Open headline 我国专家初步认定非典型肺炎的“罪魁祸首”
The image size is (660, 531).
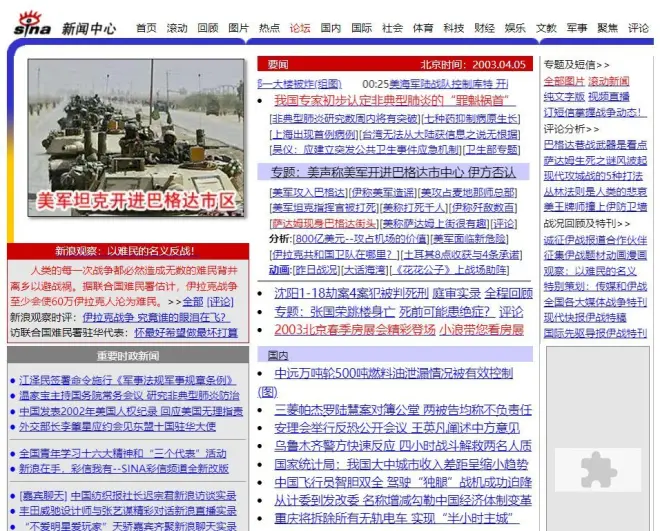click(x=395, y=100)
